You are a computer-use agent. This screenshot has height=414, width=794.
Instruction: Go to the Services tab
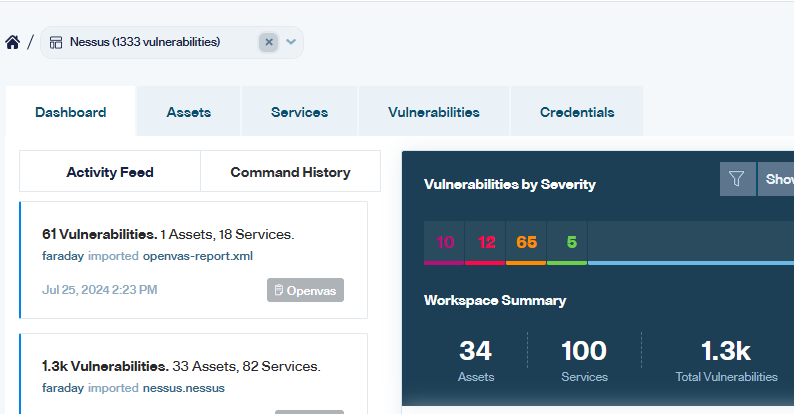[x=299, y=112]
